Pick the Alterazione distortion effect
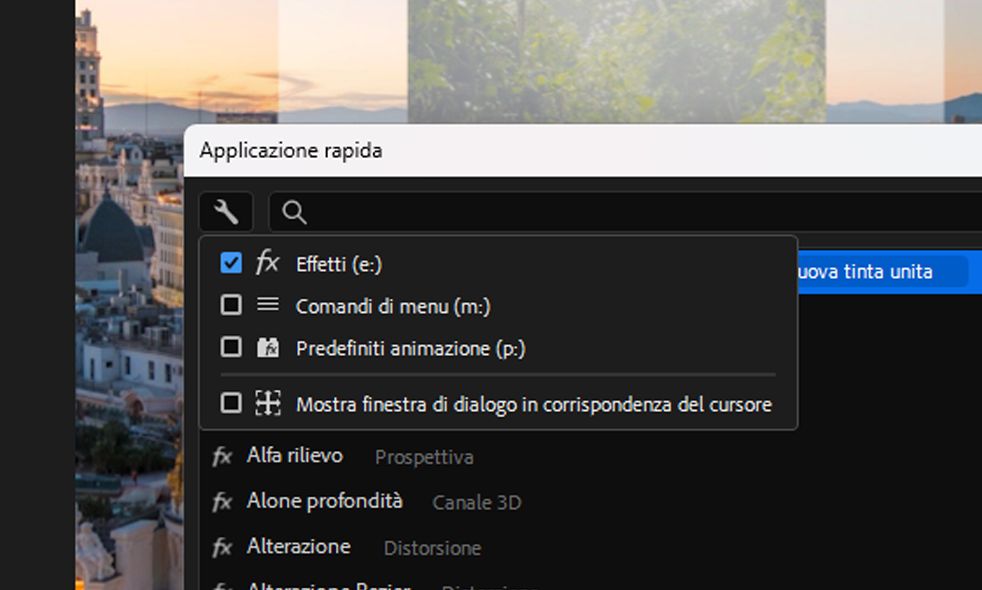 coord(298,547)
